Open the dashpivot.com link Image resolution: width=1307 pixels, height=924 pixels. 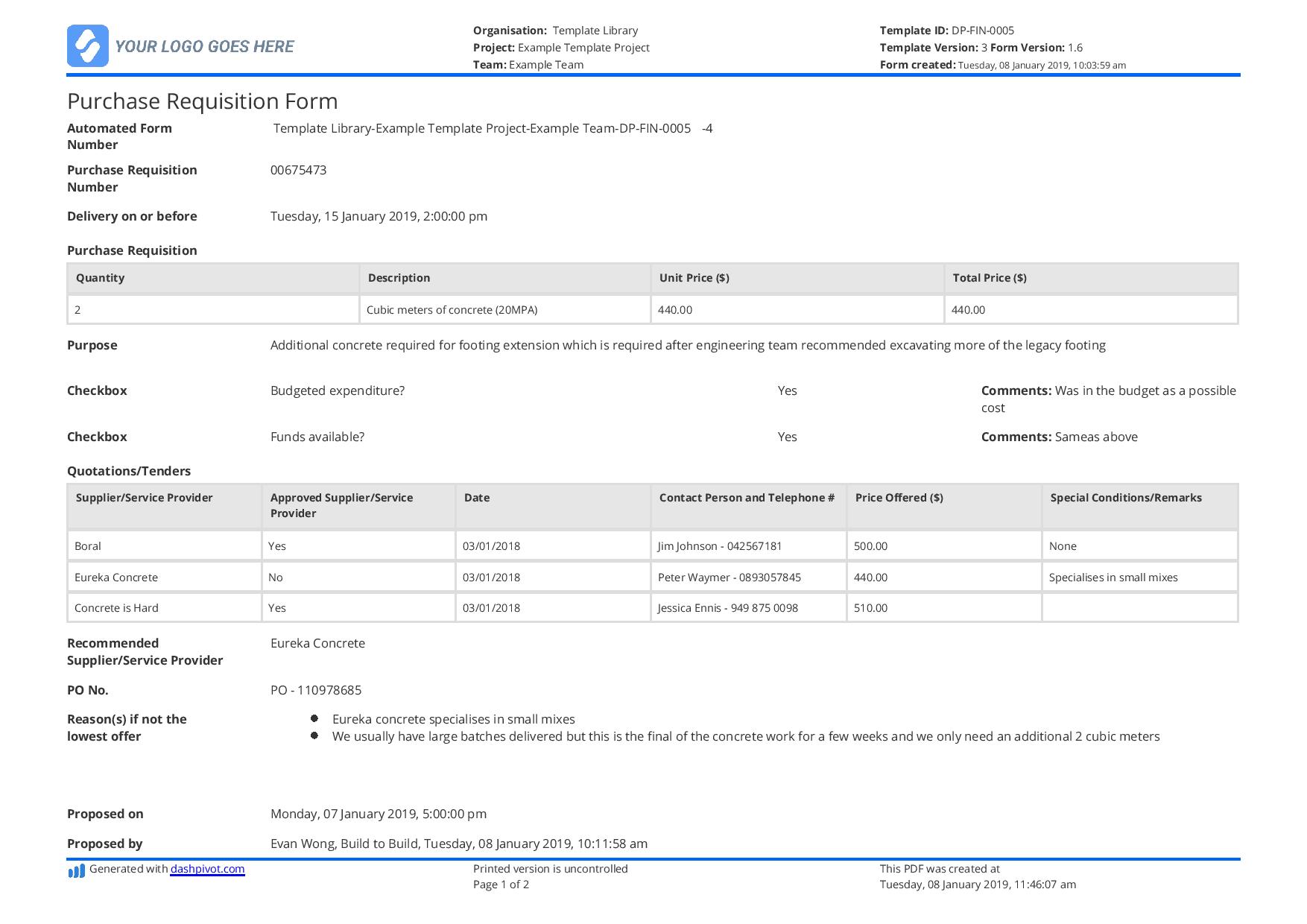pyautogui.click(x=206, y=869)
